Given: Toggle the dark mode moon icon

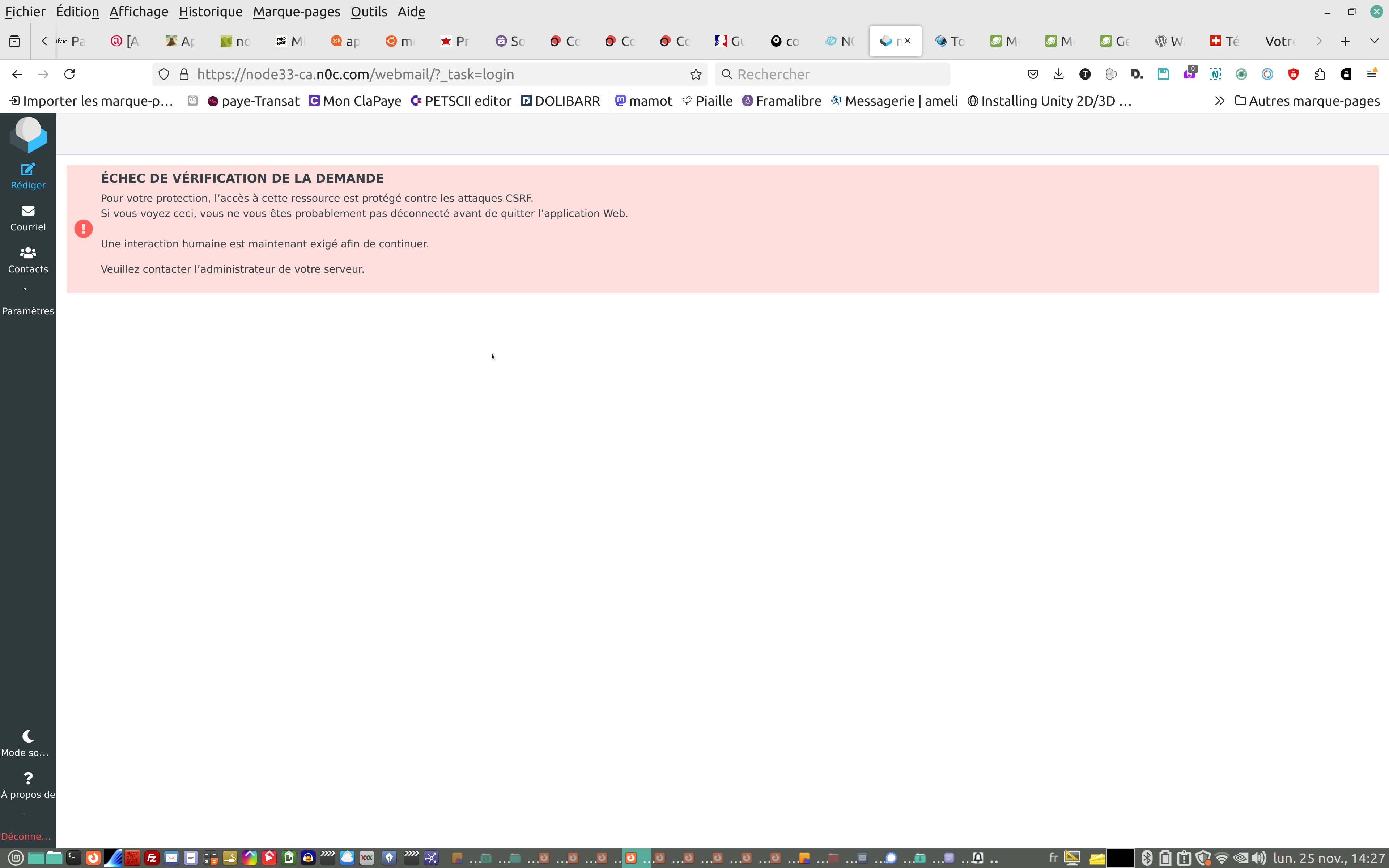Looking at the screenshot, I should 27,736.
